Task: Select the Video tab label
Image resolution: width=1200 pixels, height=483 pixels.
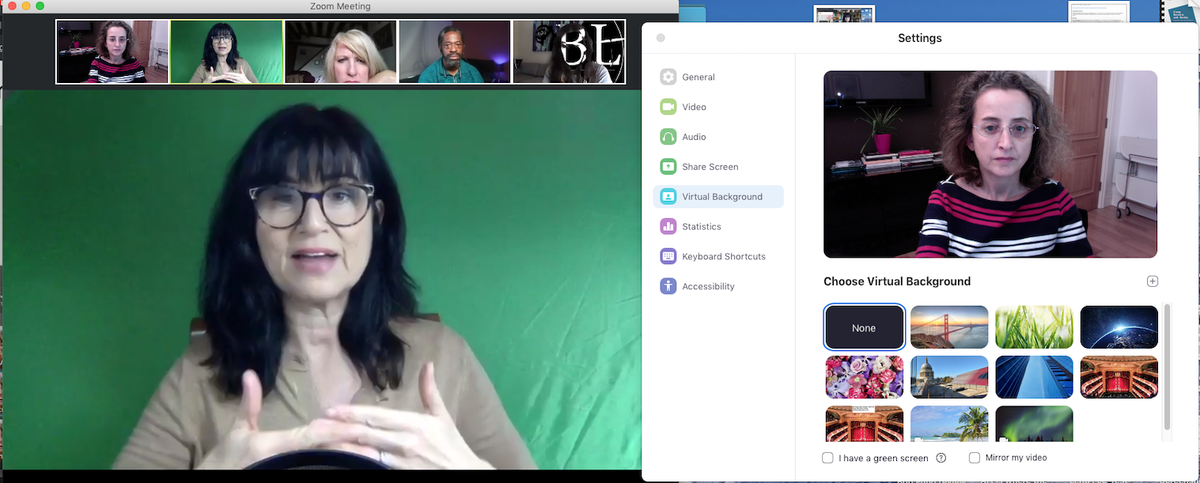Action: coord(694,107)
